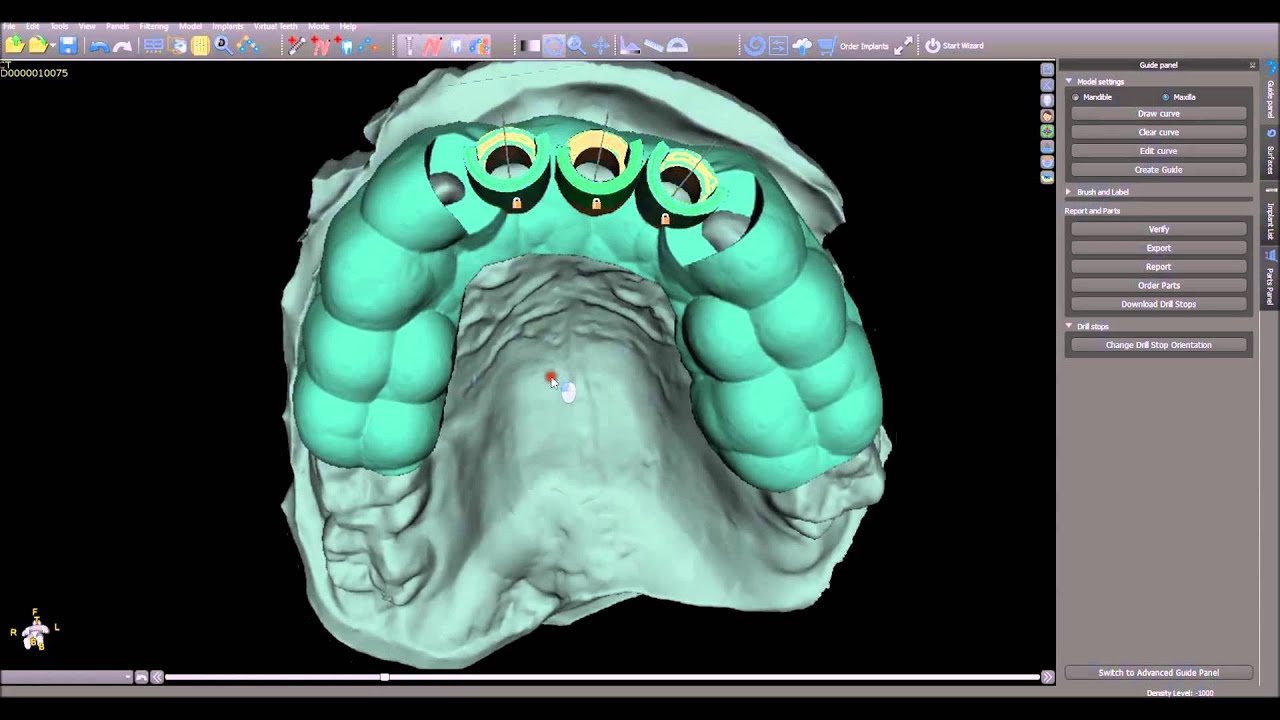Toggle fullscreen with the diagonal arrows icon
This screenshot has height=720, width=1280.
(903, 45)
